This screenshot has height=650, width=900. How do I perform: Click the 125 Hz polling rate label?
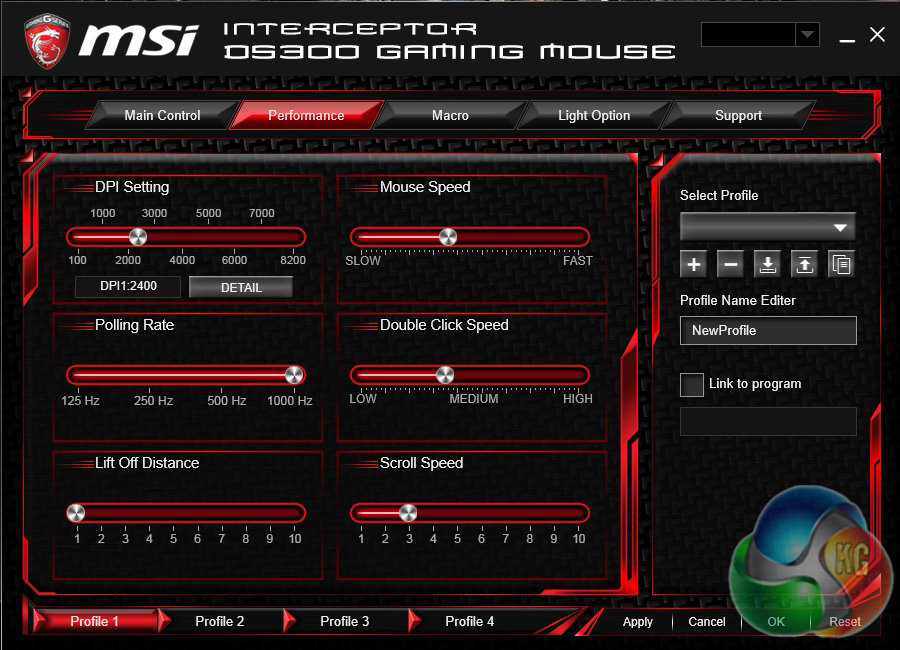coord(80,400)
